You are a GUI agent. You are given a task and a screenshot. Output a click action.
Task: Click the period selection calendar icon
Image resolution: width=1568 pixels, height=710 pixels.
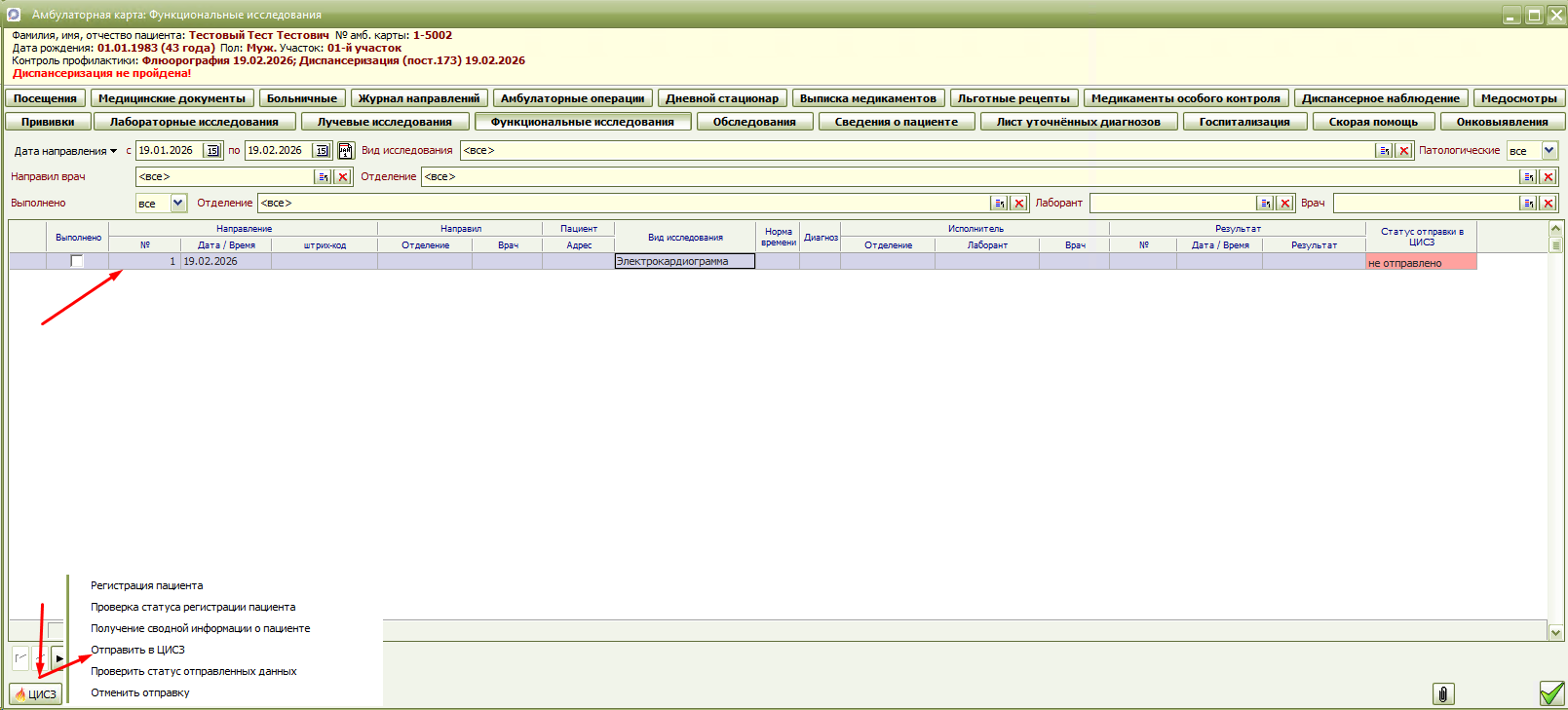(x=346, y=151)
